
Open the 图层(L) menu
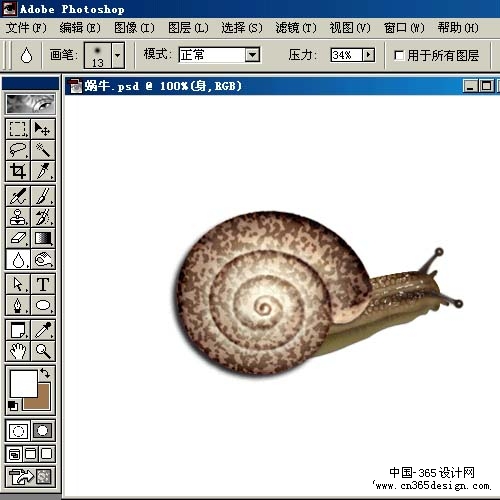188,28
